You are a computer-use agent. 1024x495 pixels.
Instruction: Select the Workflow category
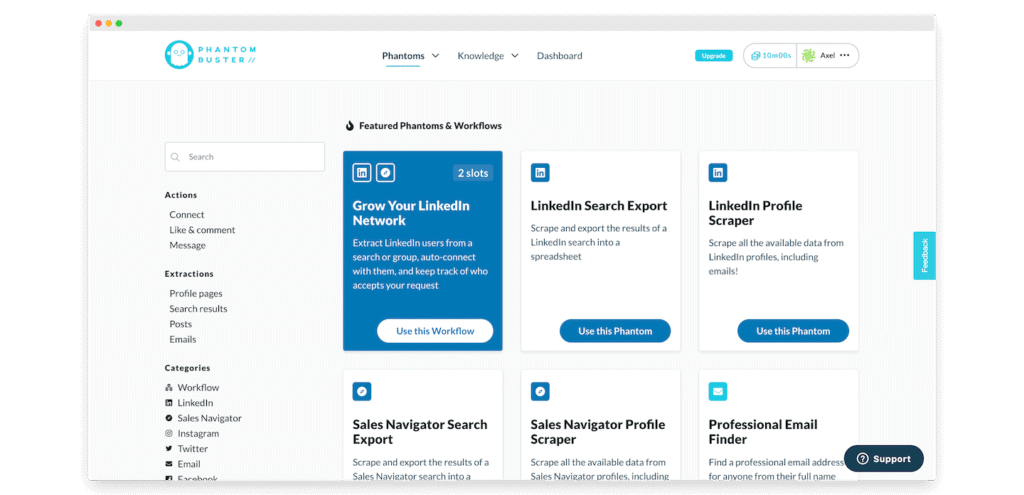click(199, 387)
